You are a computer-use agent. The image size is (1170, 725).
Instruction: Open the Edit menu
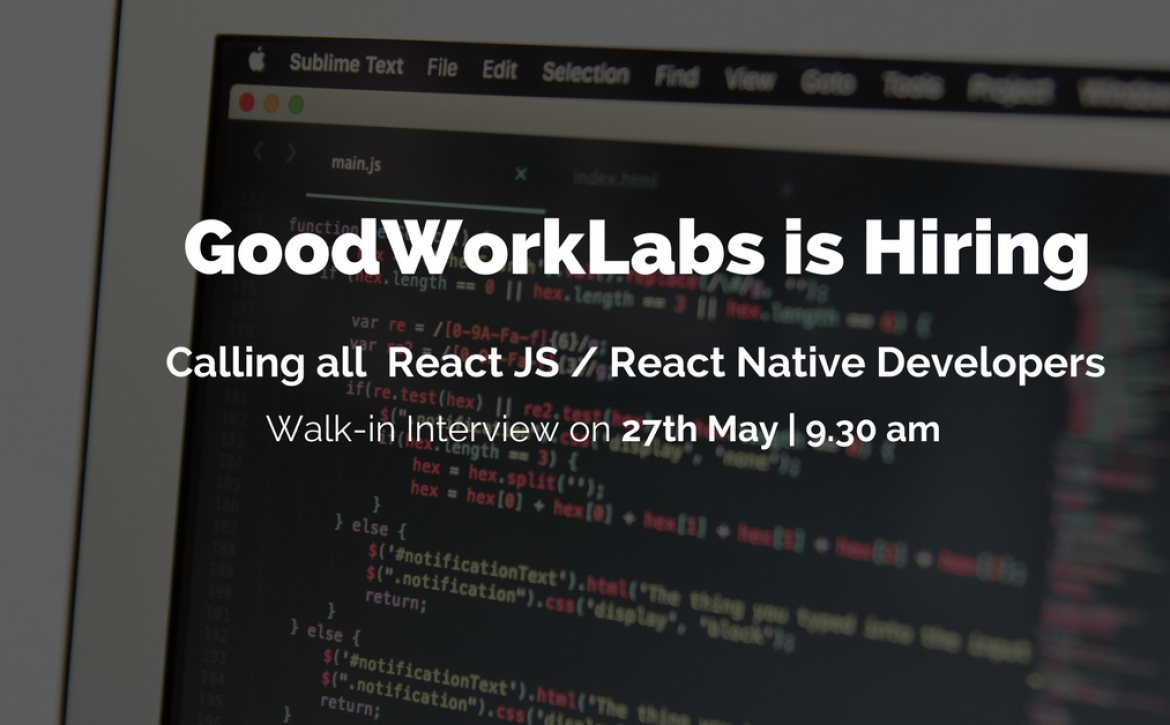pos(499,70)
